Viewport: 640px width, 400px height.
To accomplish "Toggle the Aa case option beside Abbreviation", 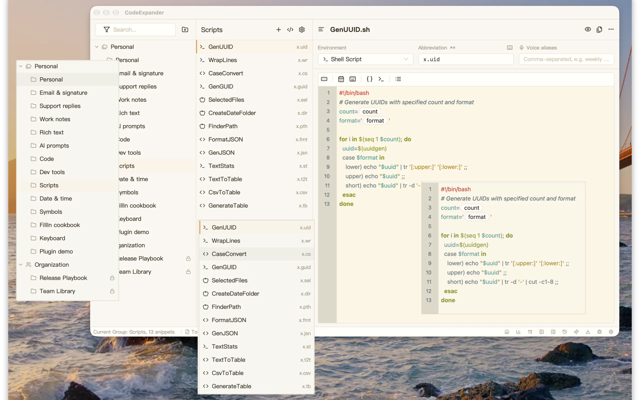I will coord(452,48).
